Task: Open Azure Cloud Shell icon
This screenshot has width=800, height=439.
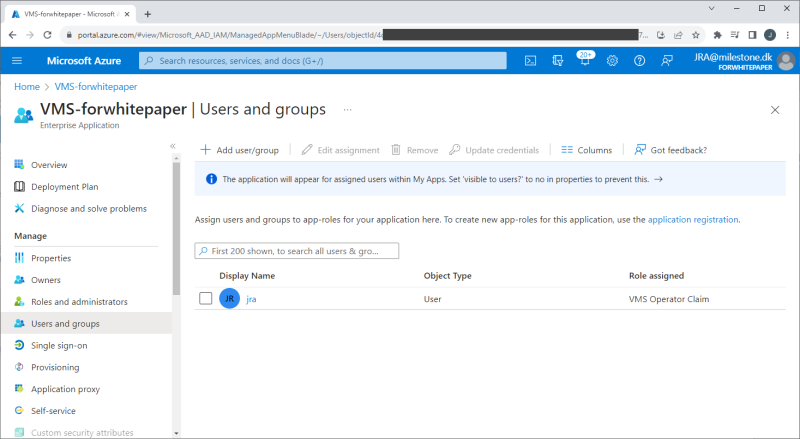Action: point(530,61)
